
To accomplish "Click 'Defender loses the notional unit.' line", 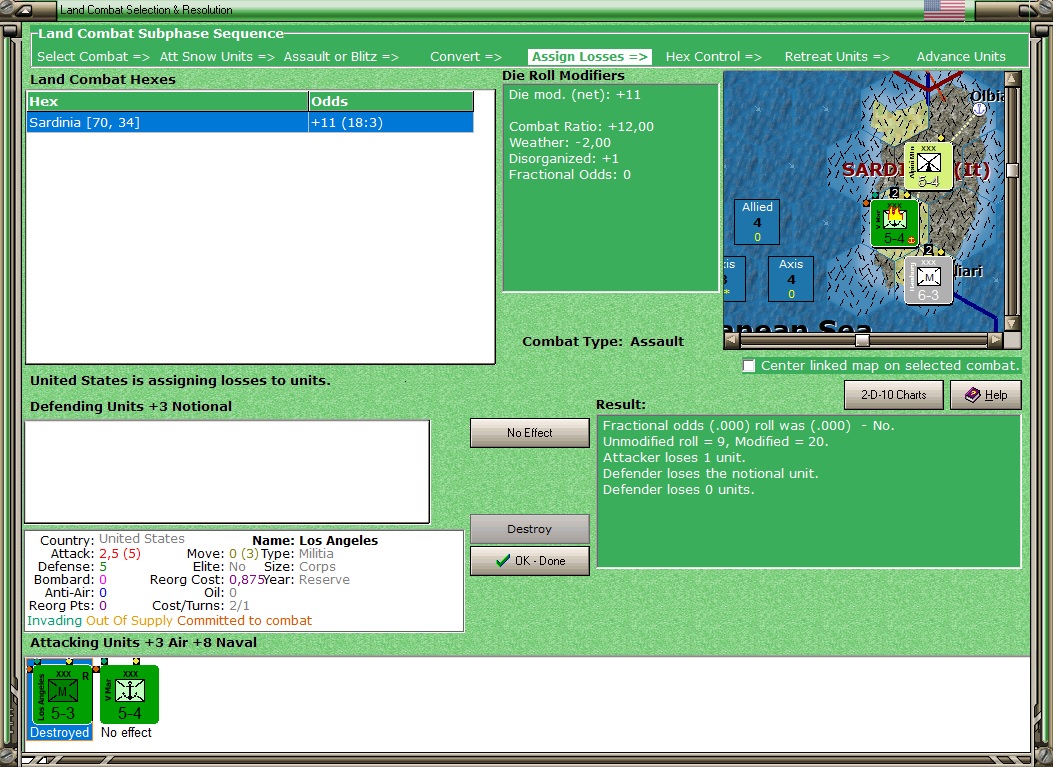I will tap(711, 473).
